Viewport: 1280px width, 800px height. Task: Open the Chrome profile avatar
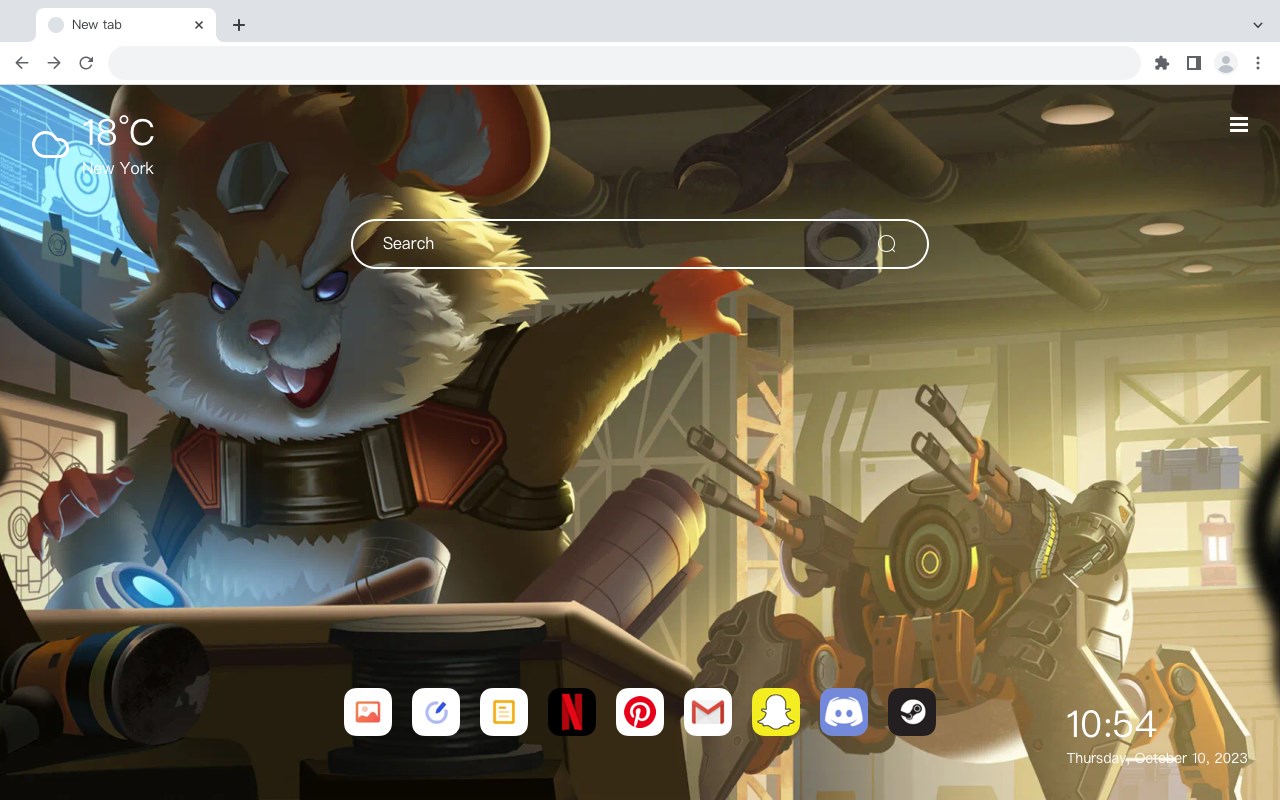(1226, 63)
